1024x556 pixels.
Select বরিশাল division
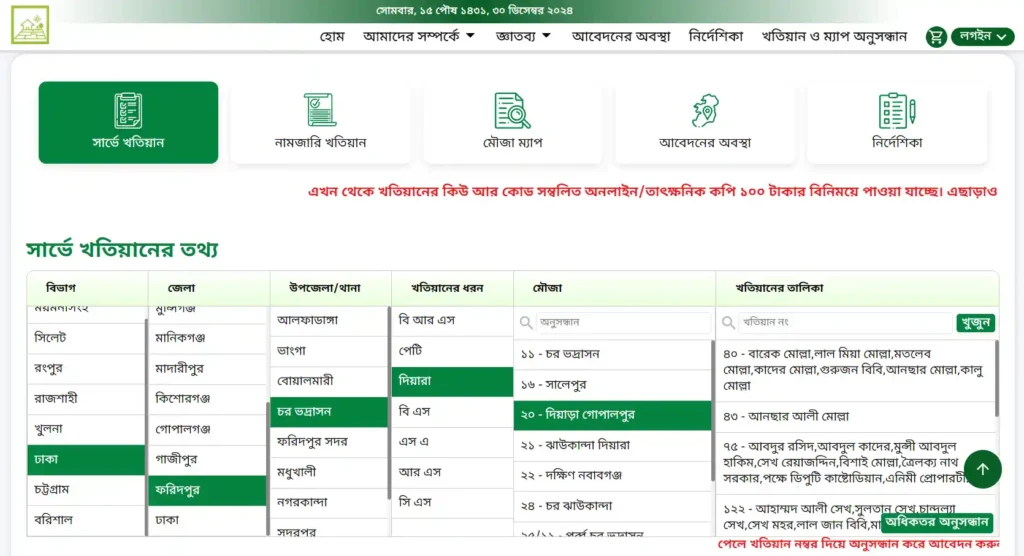point(86,520)
